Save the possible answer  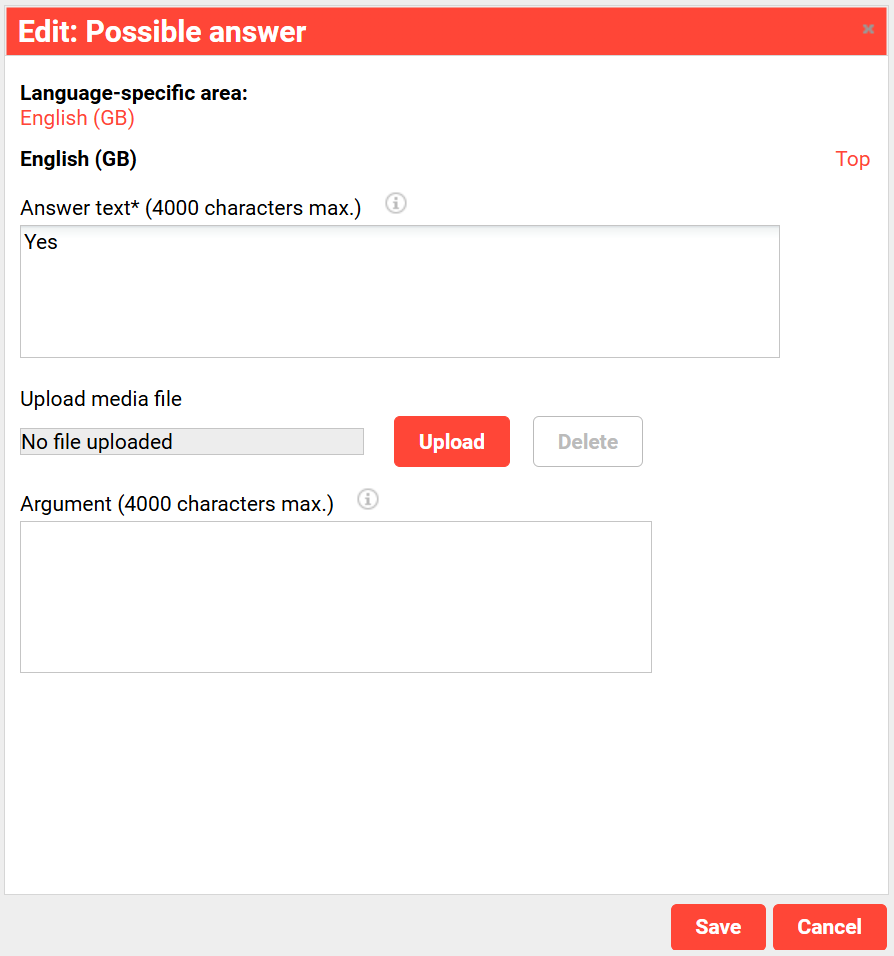click(x=718, y=927)
